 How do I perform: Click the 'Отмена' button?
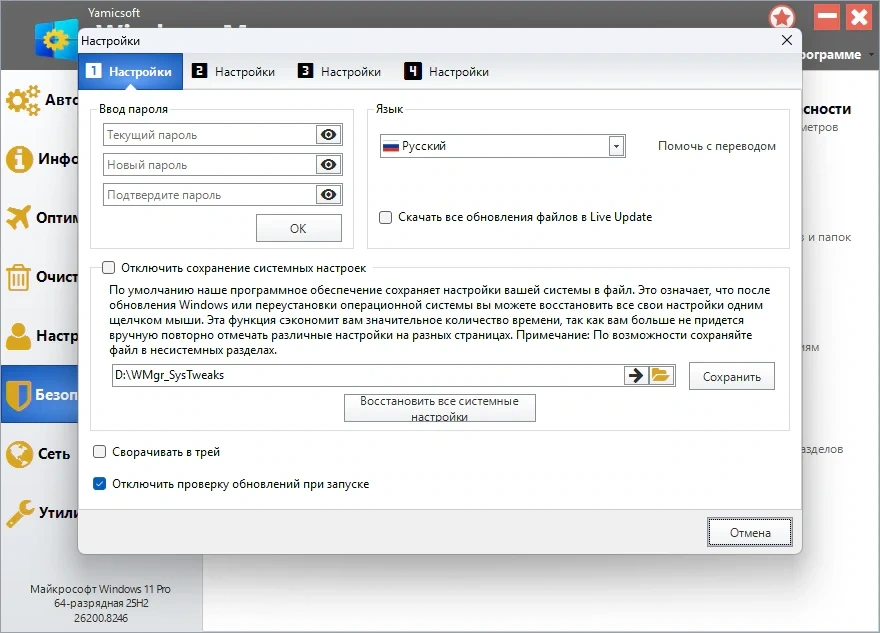pos(750,532)
